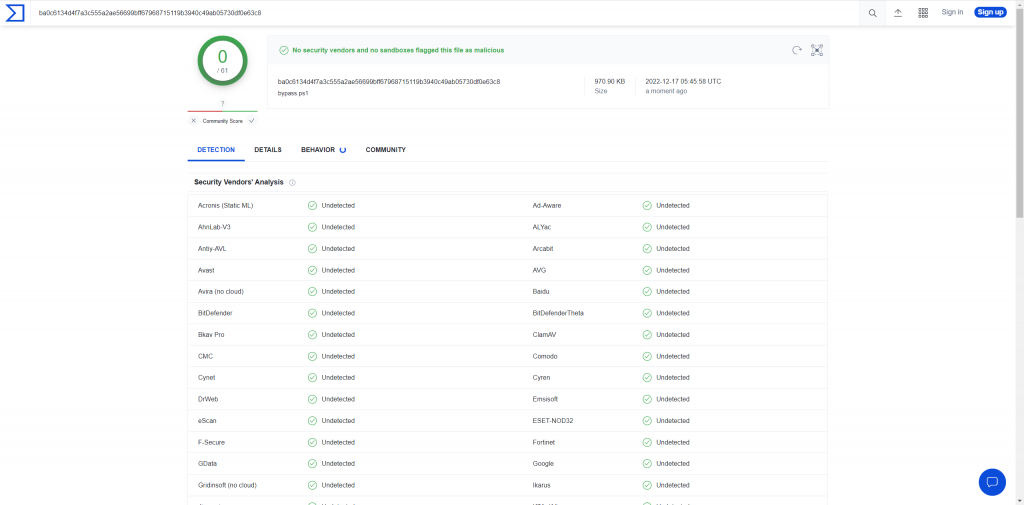This screenshot has height=505, width=1024.
Task: Click the 970.90 KB size value
Action: coord(609,82)
